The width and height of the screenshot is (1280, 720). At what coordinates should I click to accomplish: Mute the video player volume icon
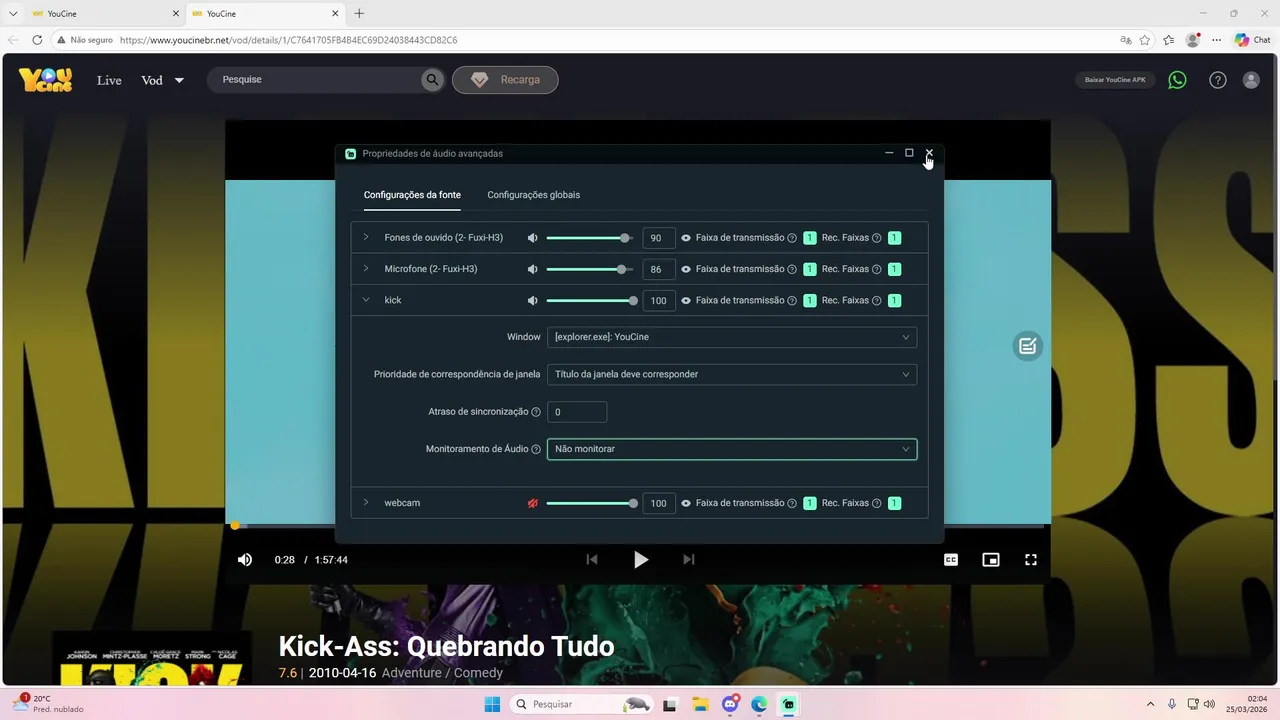pos(245,560)
